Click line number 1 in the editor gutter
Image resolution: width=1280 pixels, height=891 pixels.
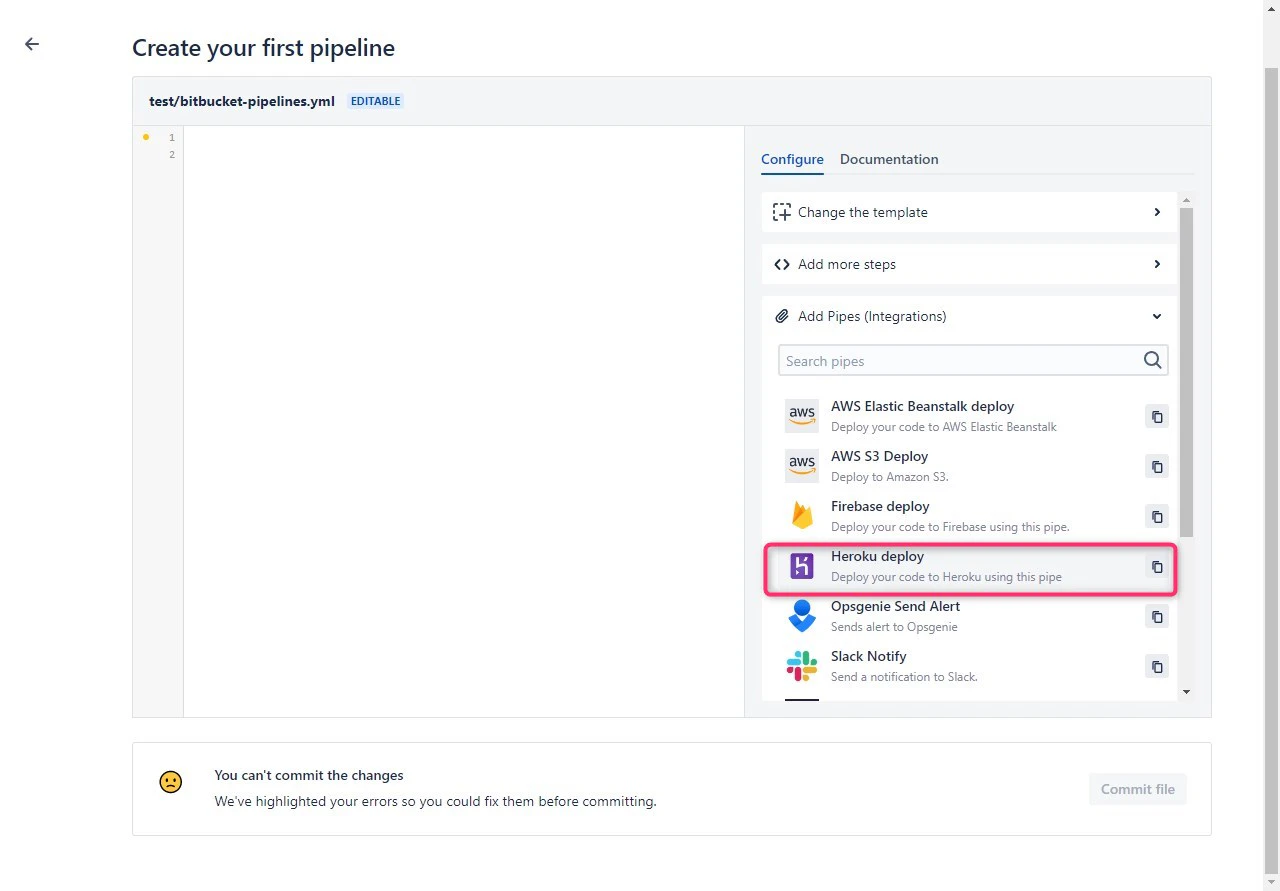tap(172, 137)
